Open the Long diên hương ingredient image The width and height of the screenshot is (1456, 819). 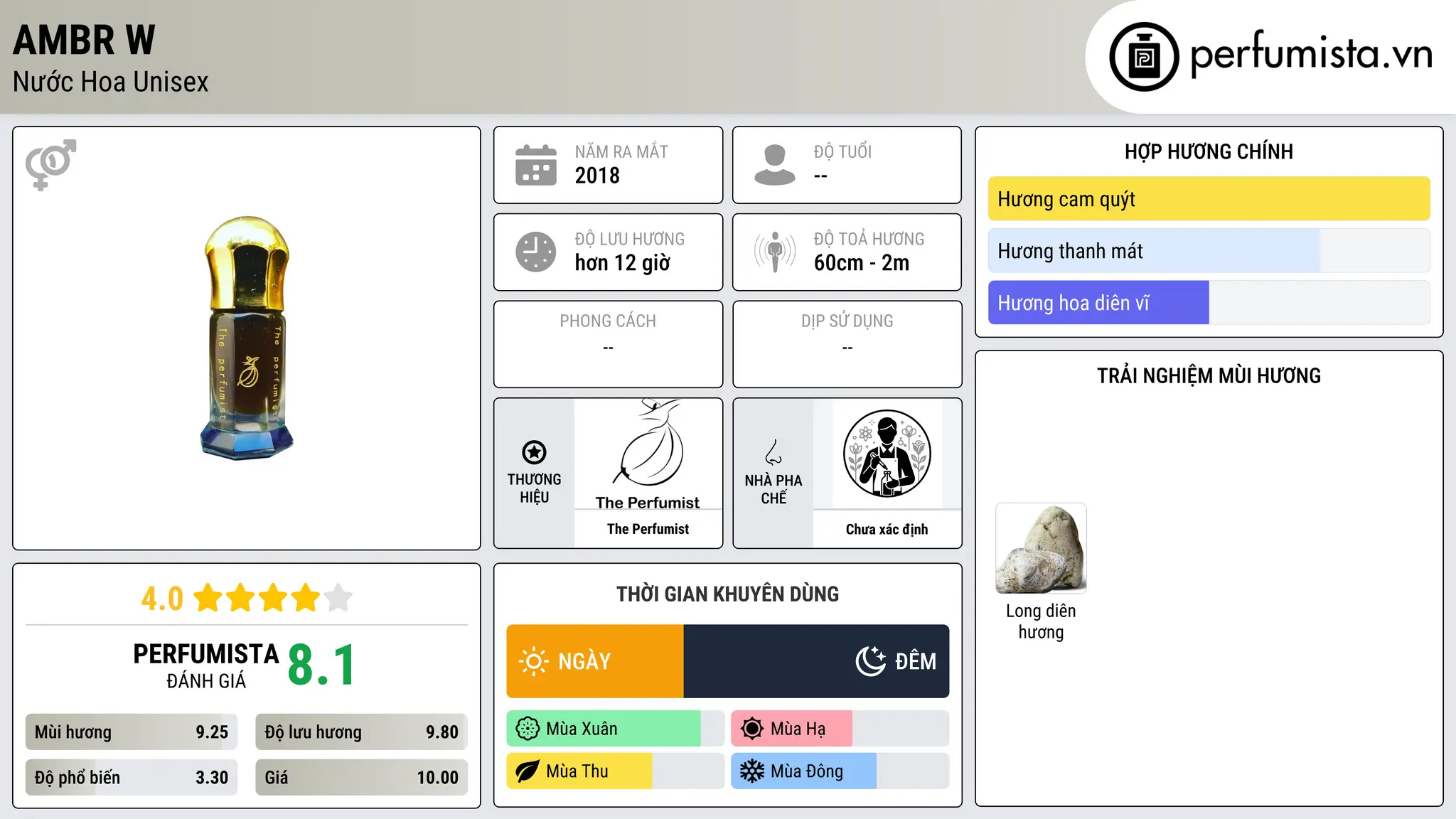pos(1041,548)
